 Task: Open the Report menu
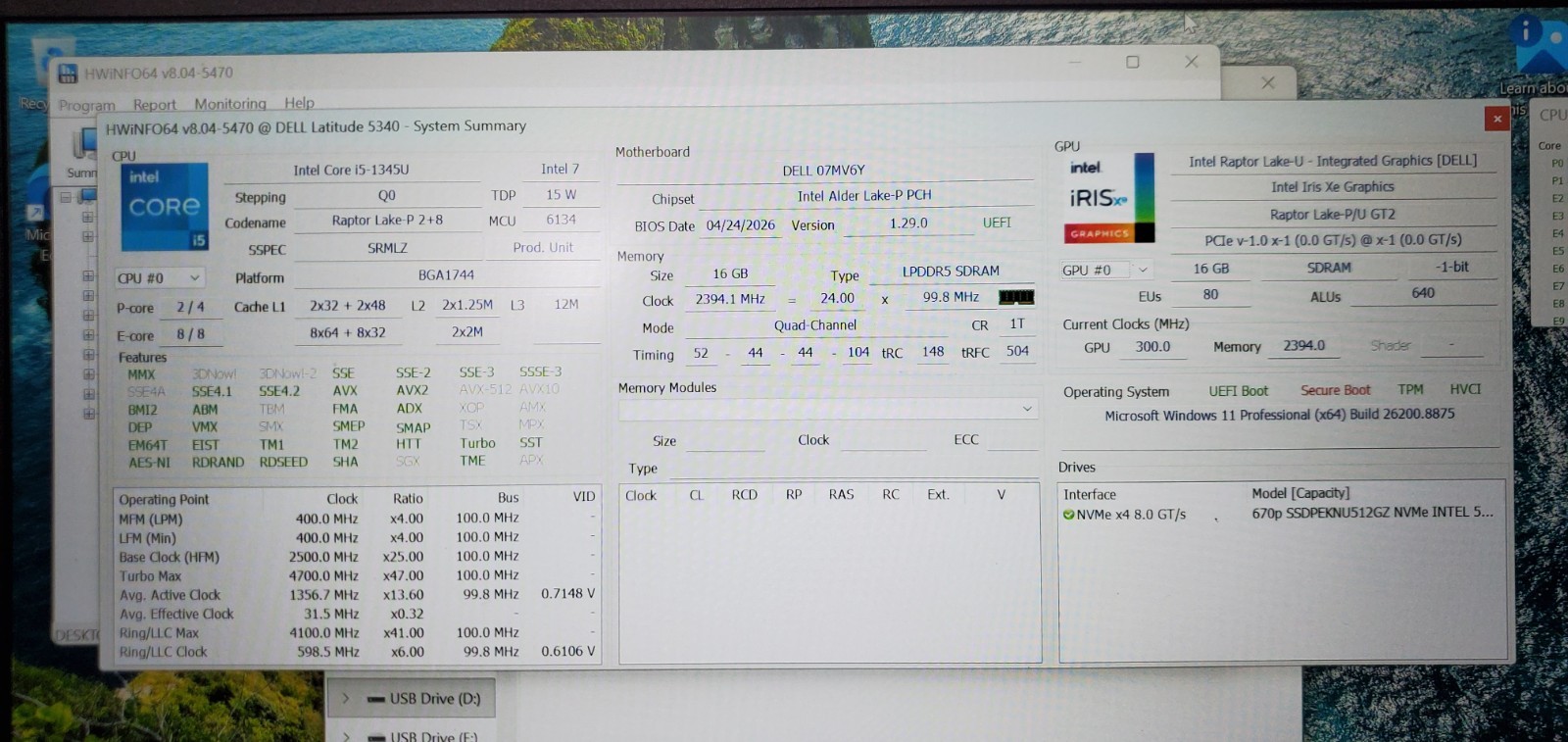tap(154, 104)
